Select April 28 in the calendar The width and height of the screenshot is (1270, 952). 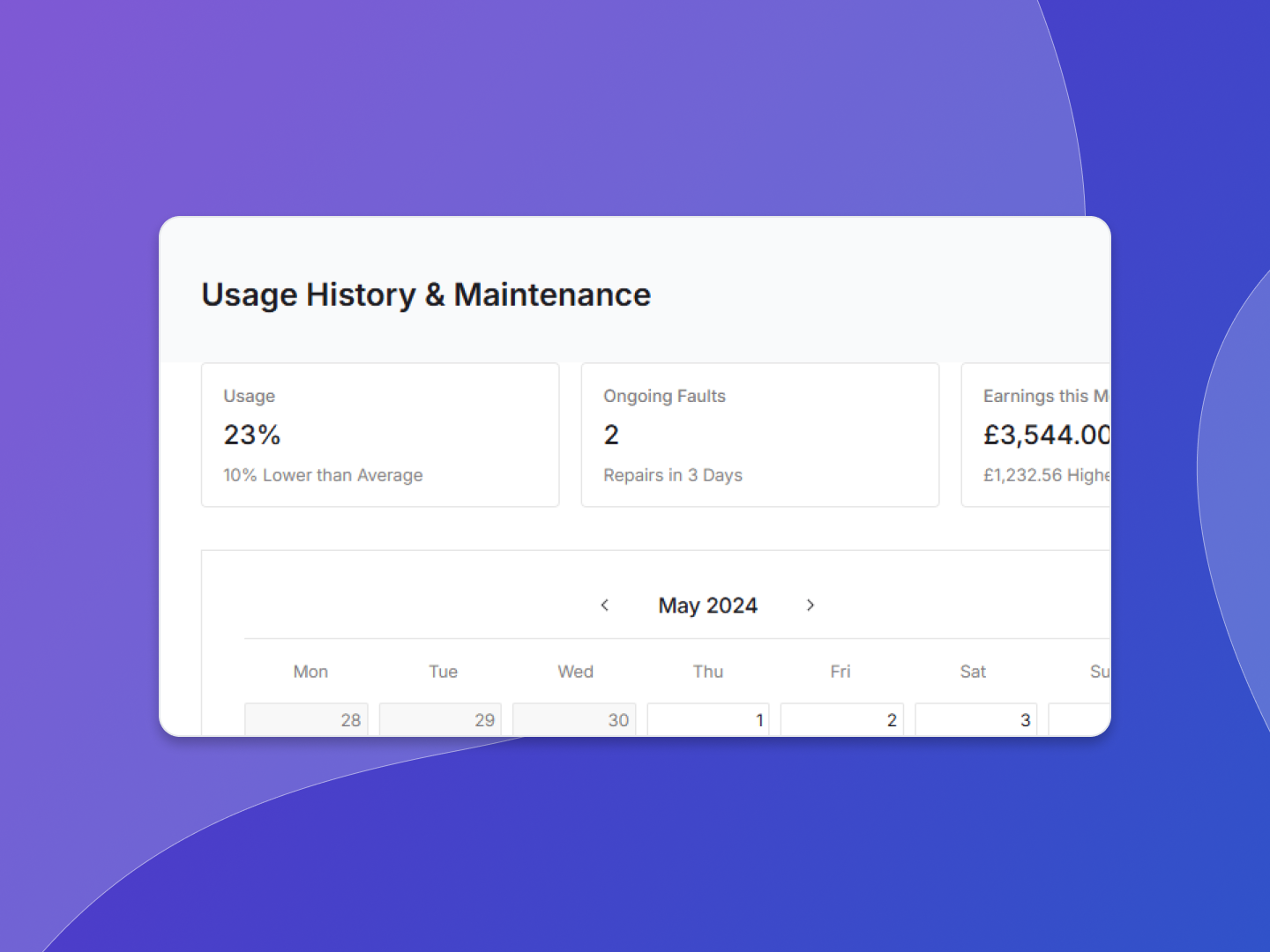[x=307, y=719]
